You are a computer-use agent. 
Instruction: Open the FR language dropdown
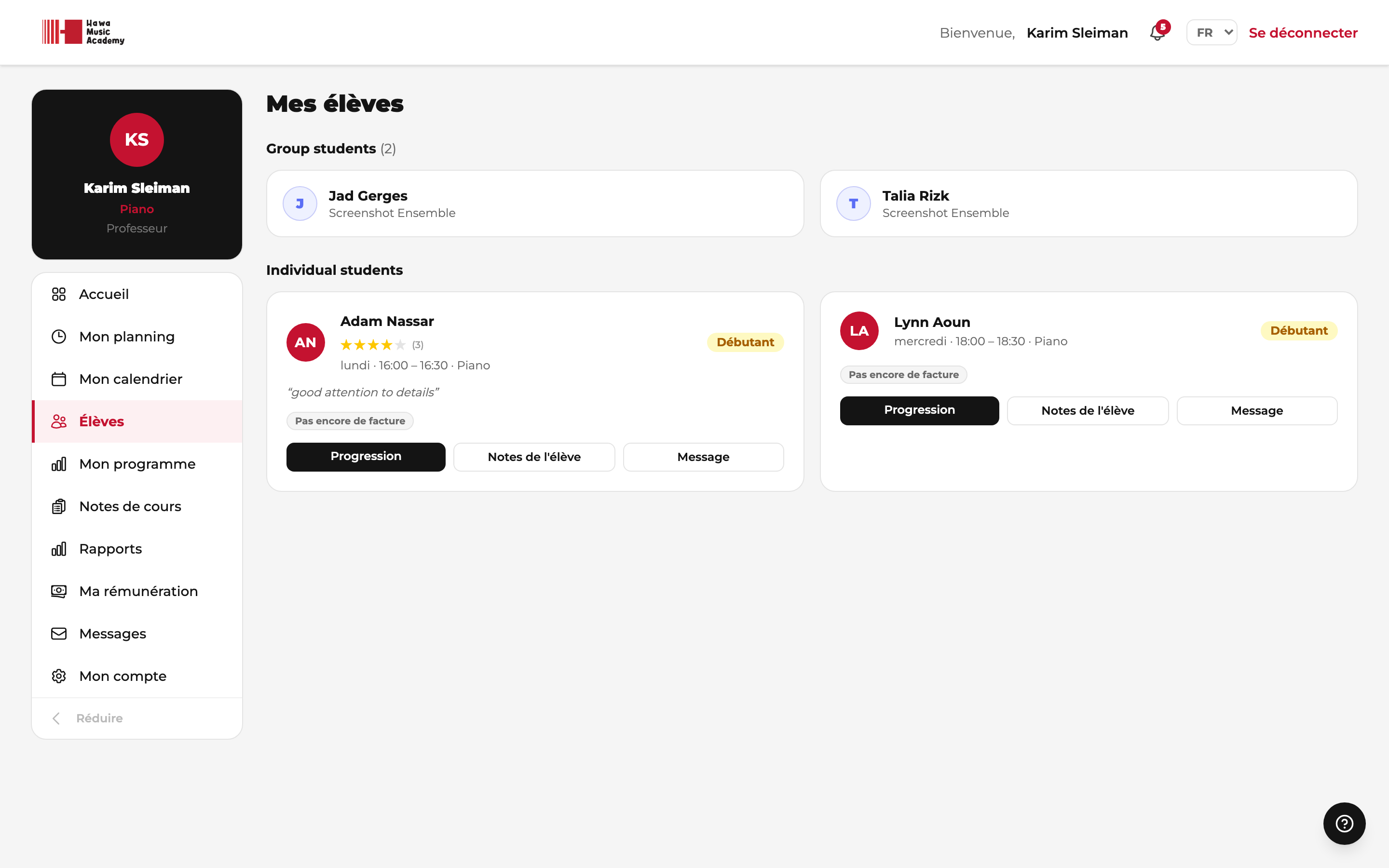click(x=1212, y=33)
